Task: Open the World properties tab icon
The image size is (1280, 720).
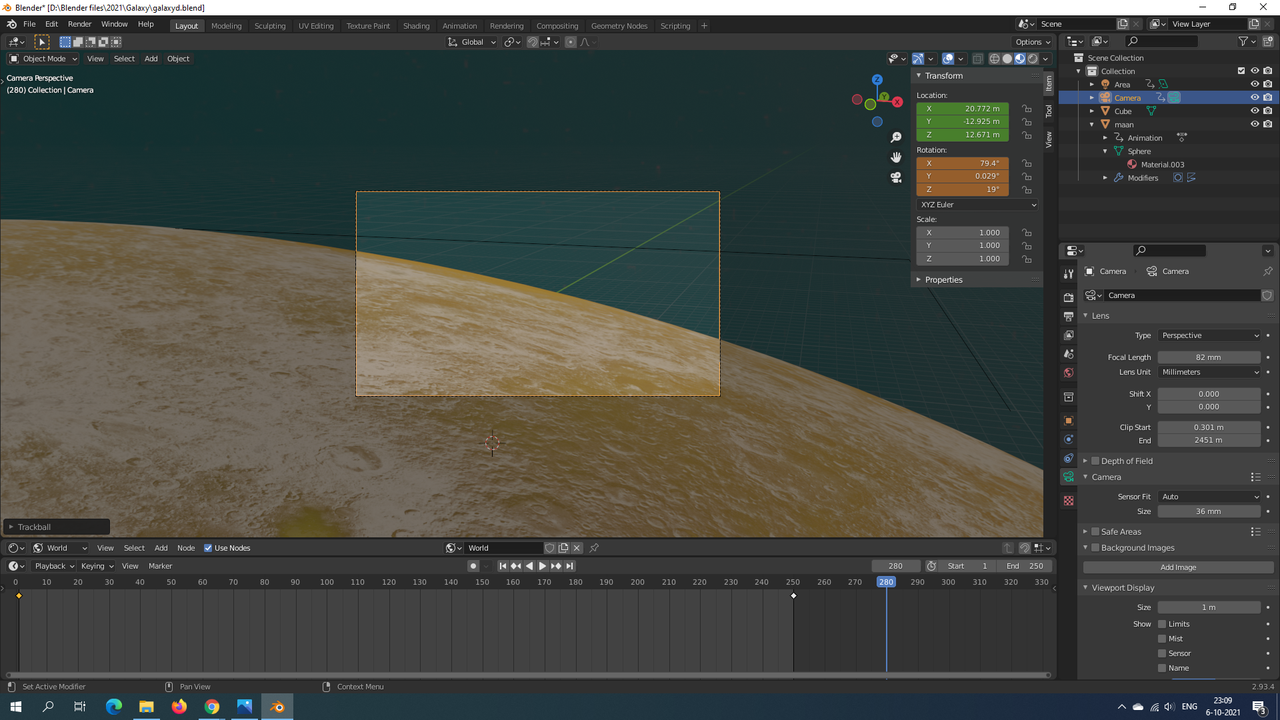Action: [x=1068, y=373]
